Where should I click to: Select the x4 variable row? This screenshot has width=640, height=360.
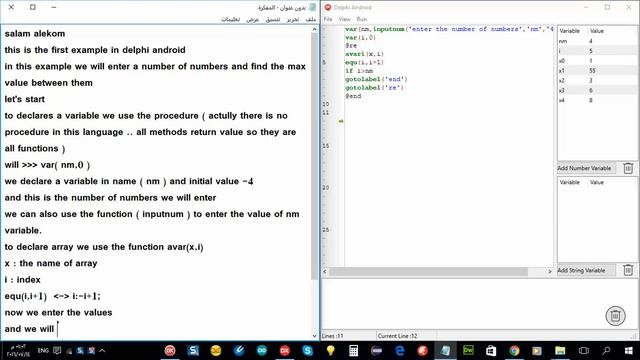pyautogui.click(x=597, y=100)
